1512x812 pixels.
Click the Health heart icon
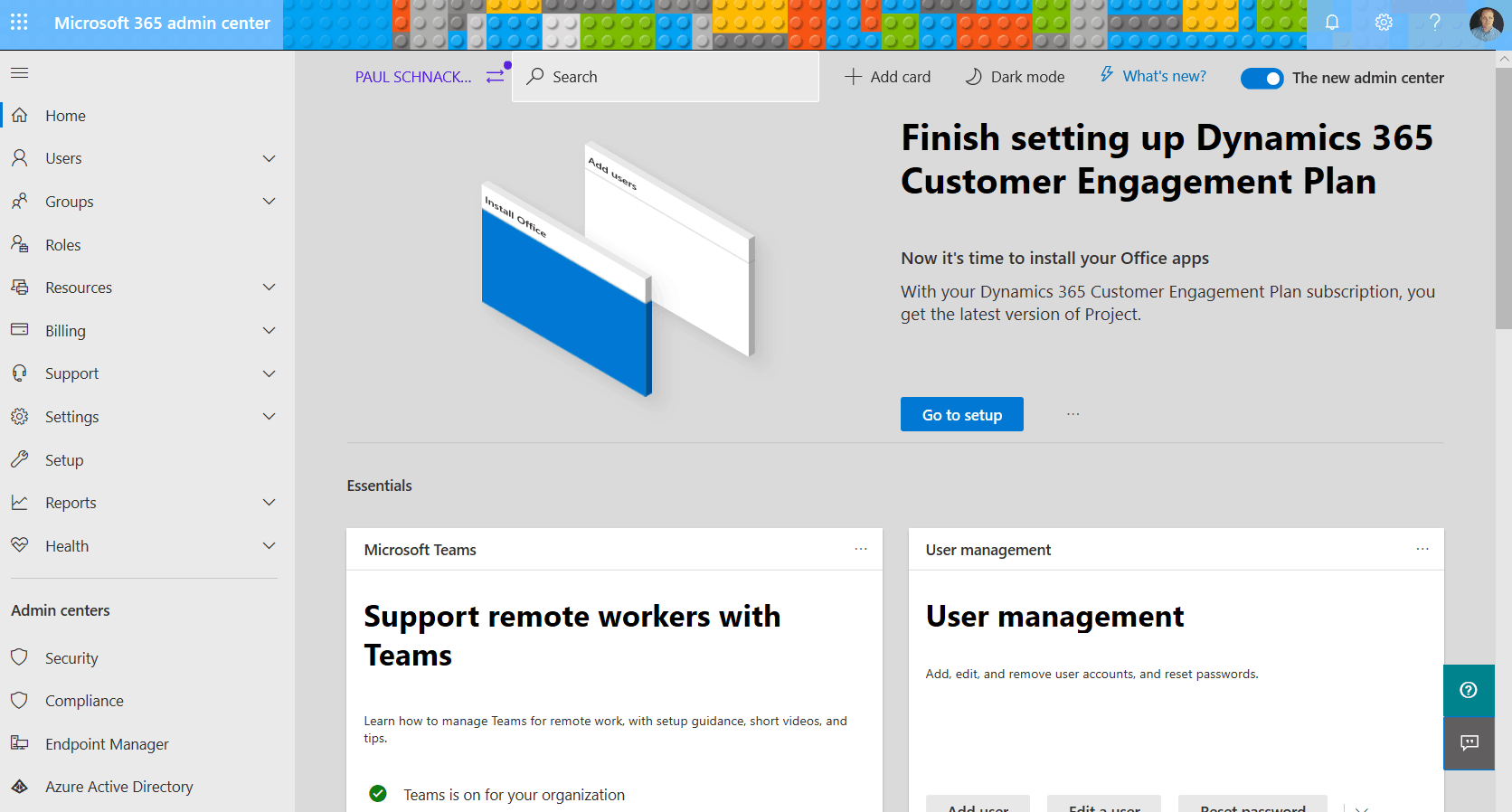pyautogui.click(x=20, y=545)
